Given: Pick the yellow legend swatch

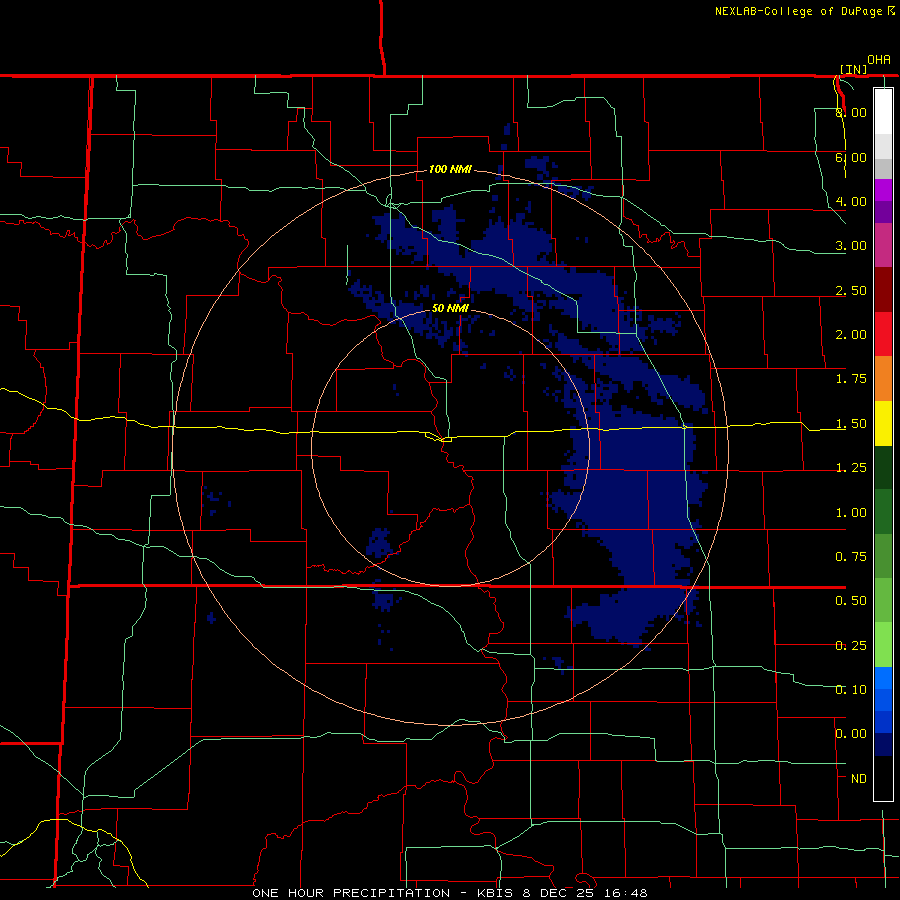Looking at the screenshot, I should coord(883,423).
